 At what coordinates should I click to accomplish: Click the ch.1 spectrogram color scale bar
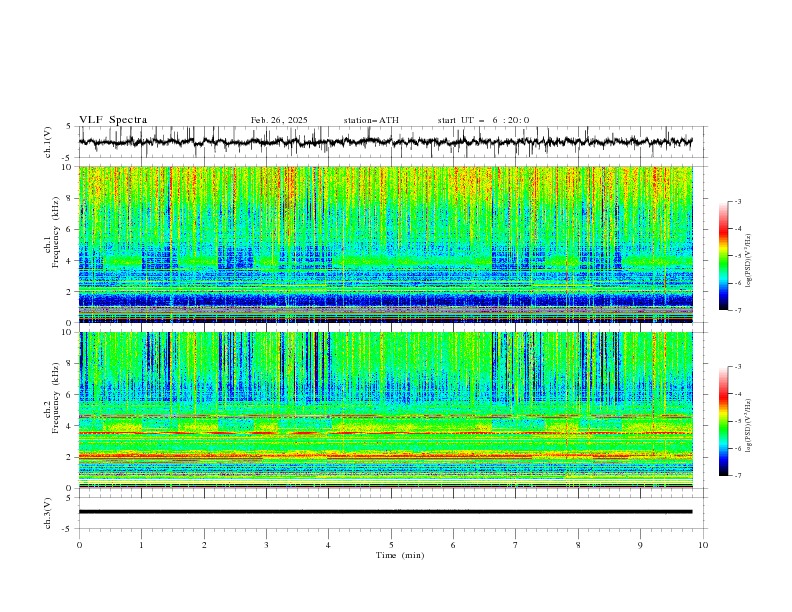tap(723, 256)
